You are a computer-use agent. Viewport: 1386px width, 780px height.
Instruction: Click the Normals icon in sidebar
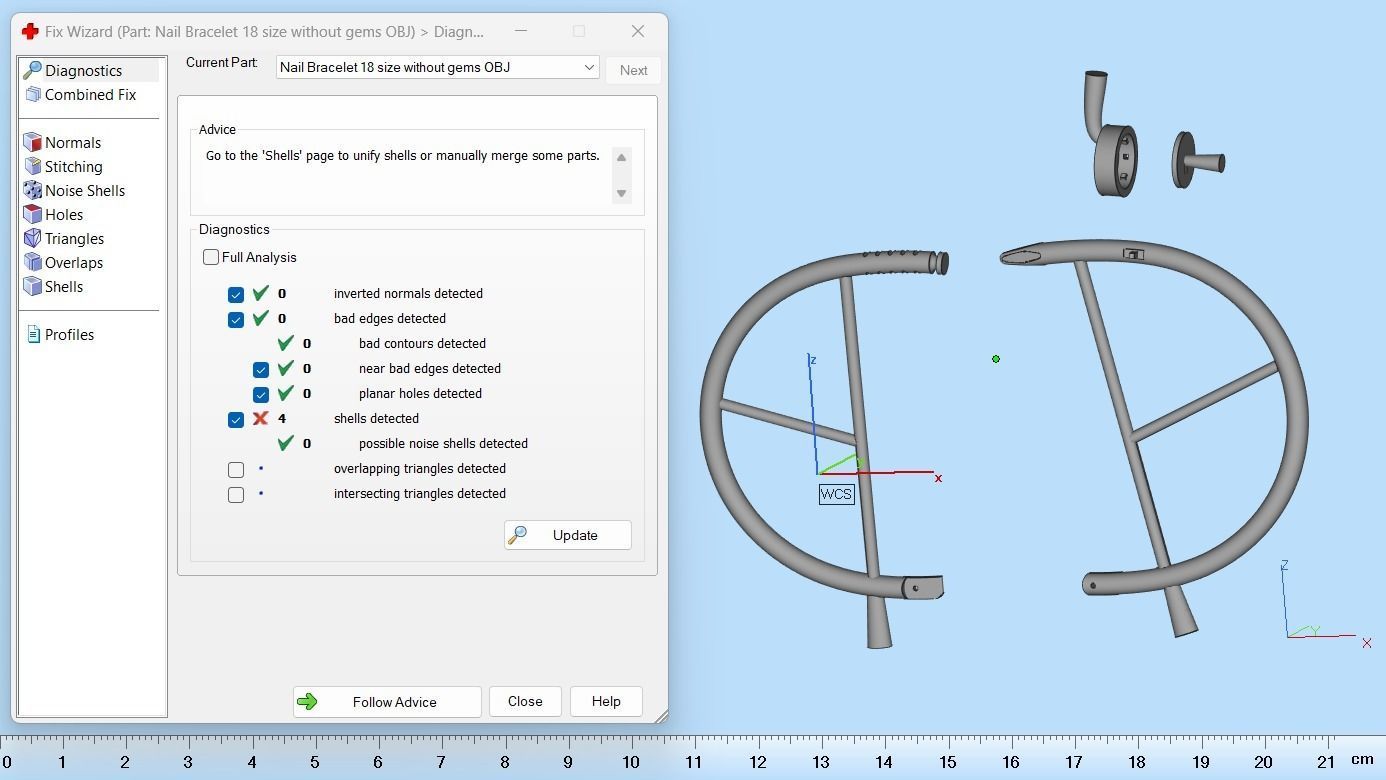(33, 143)
